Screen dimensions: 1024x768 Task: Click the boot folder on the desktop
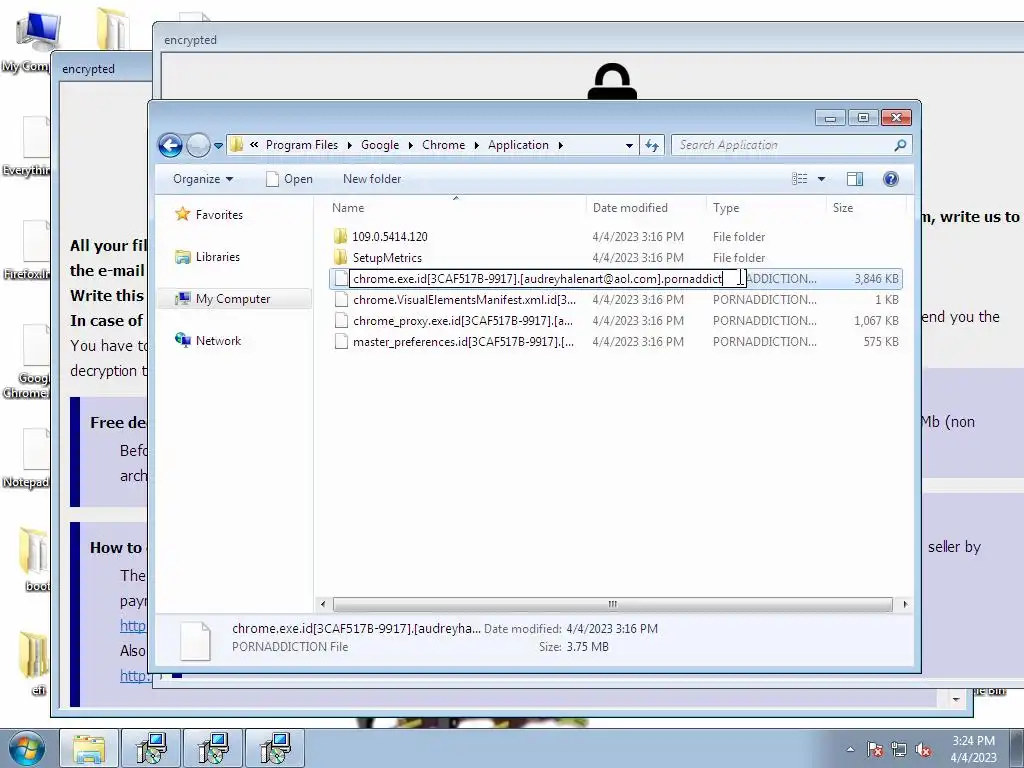31,560
